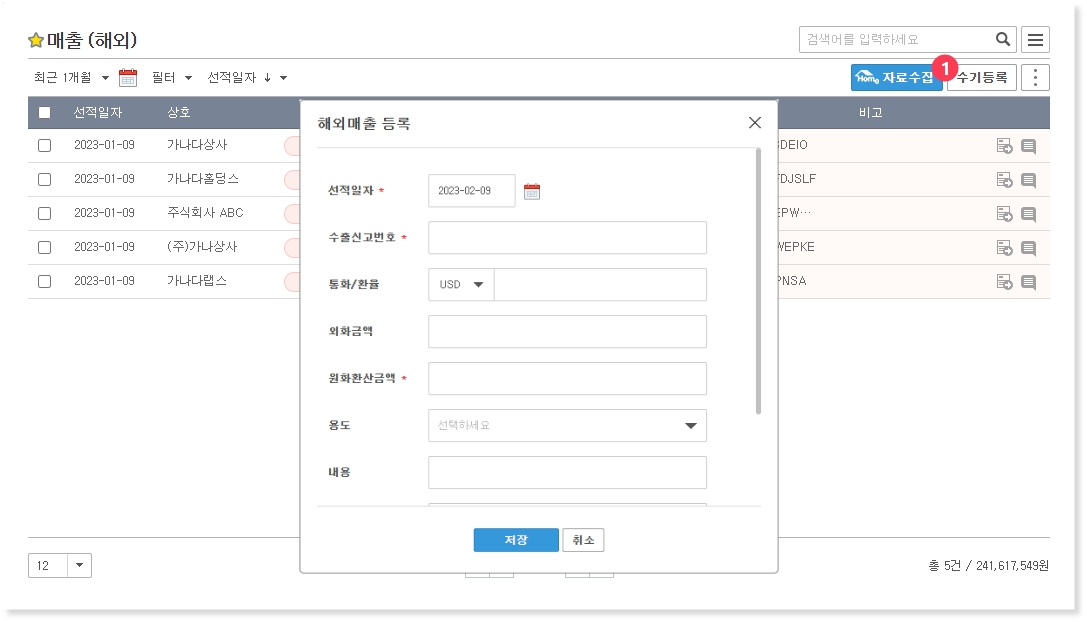This screenshot has width=1087, height=622.
Task: Close the 해외매출 등록 dialog
Action: (755, 123)
